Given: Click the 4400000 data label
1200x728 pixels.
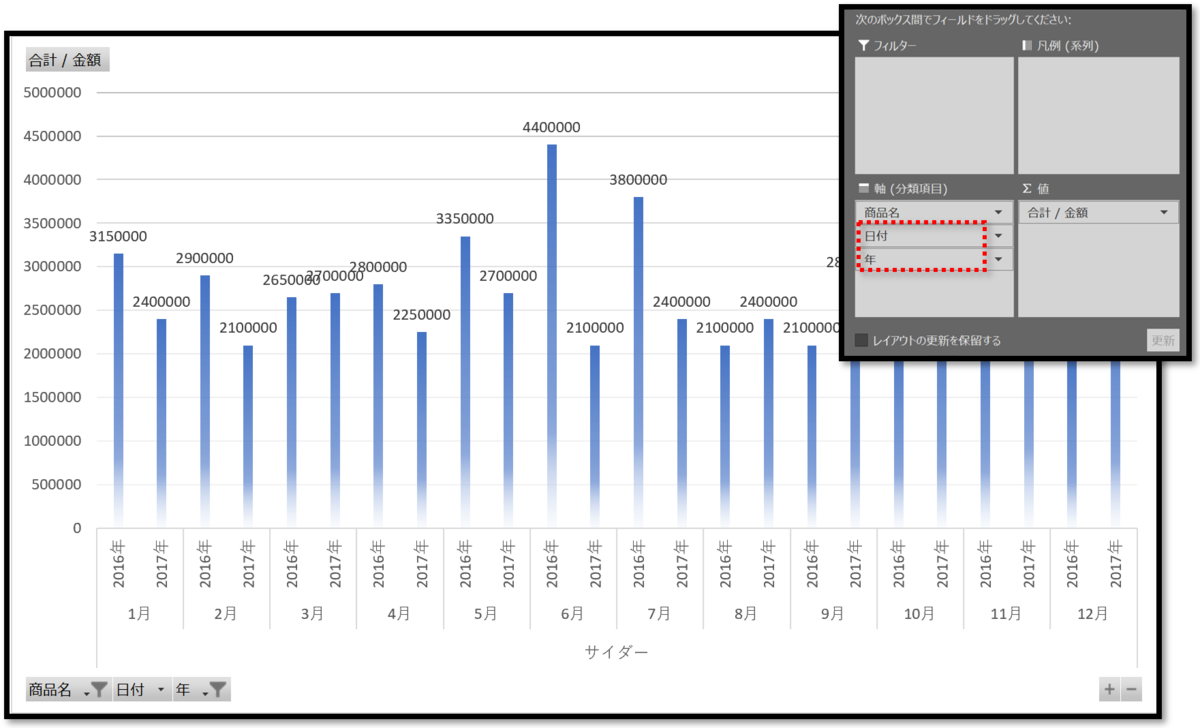Looking at the screenshot, I should pyautogui.click(x=551, y=127).
